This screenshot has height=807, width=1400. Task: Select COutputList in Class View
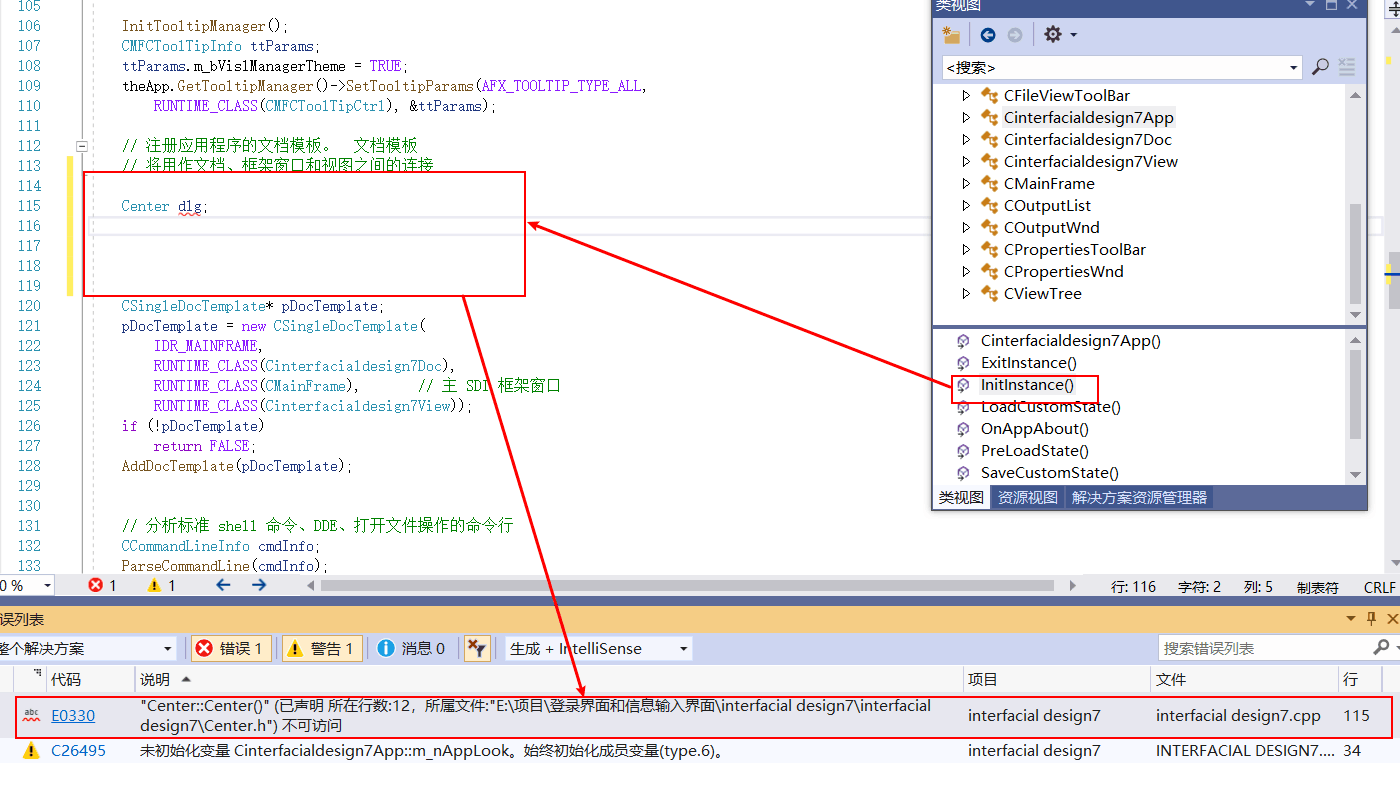1047,206
